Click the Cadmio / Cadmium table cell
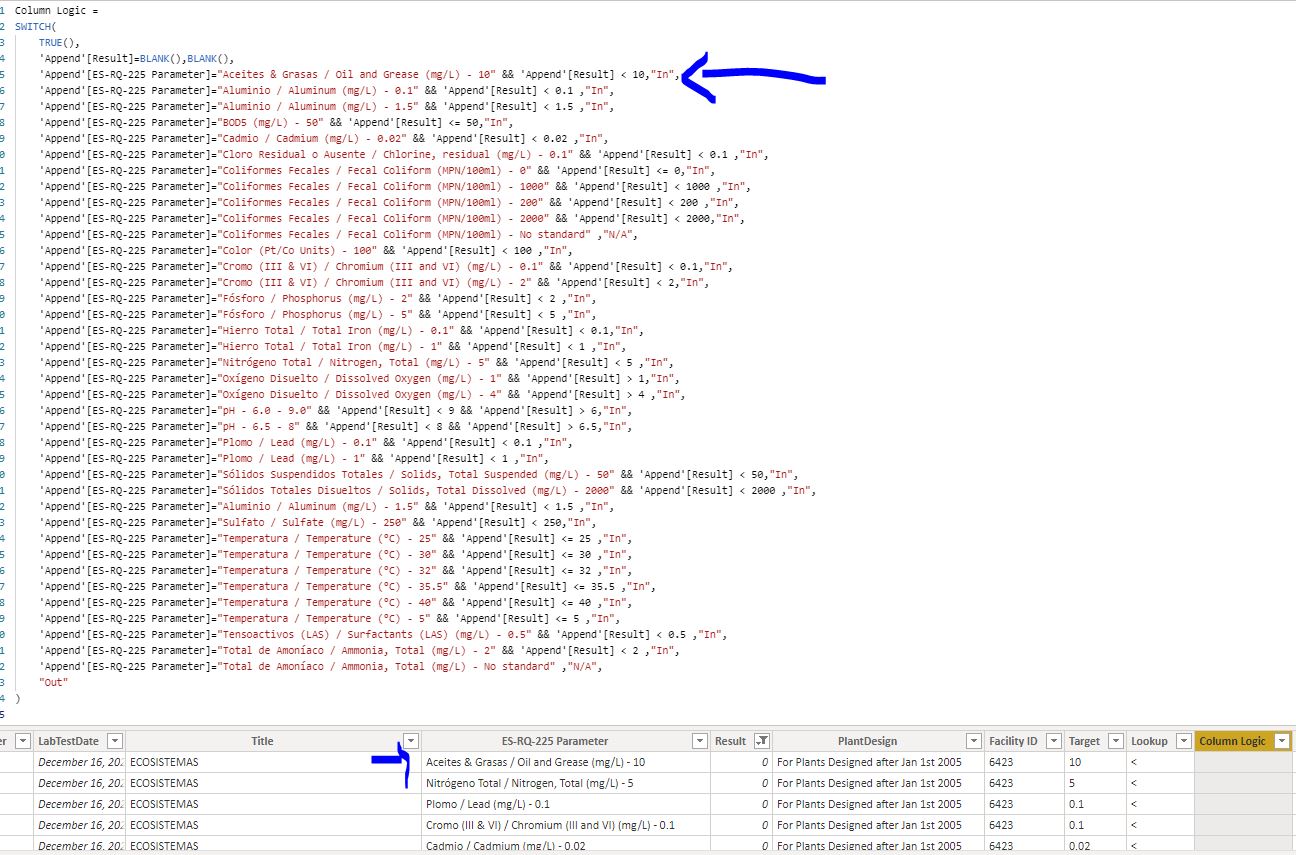The image size is (1296, 855). [566, 845]
